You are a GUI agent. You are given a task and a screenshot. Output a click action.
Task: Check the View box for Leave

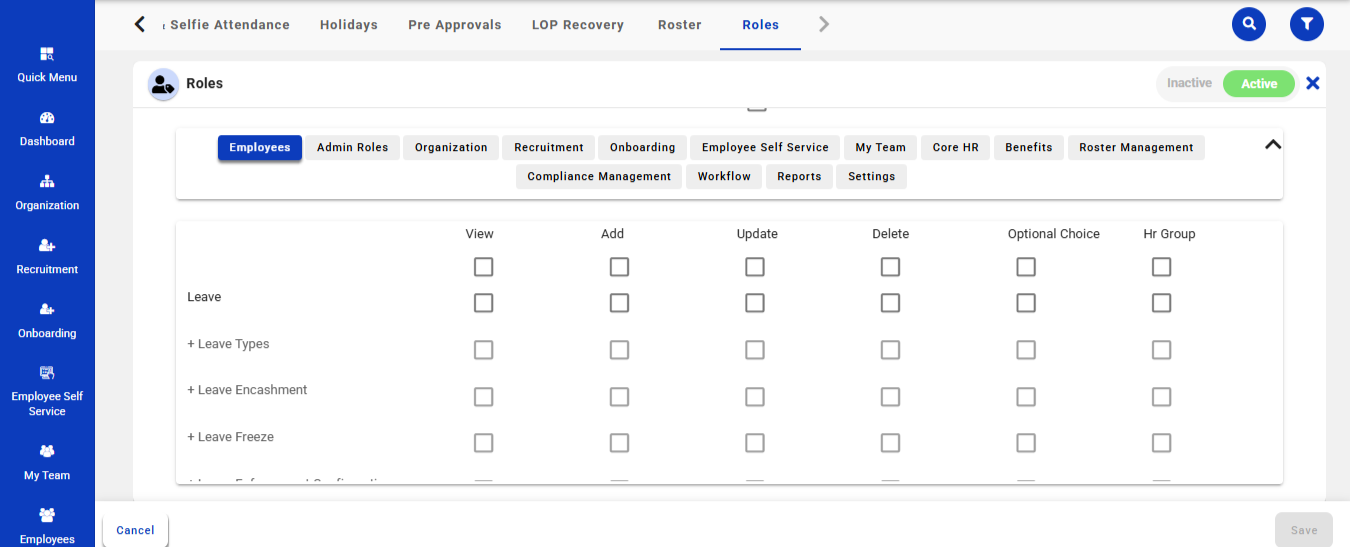point(484,303)
